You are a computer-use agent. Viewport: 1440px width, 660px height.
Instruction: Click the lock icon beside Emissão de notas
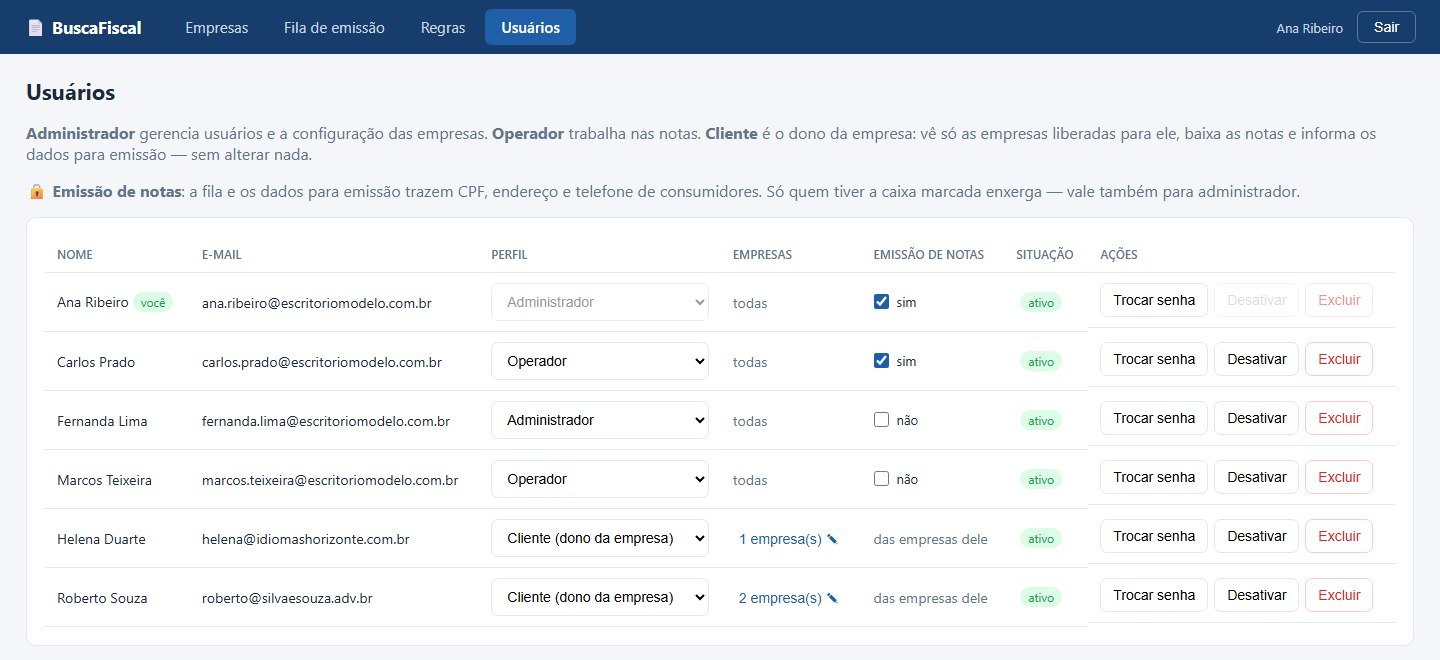point(36,191)
